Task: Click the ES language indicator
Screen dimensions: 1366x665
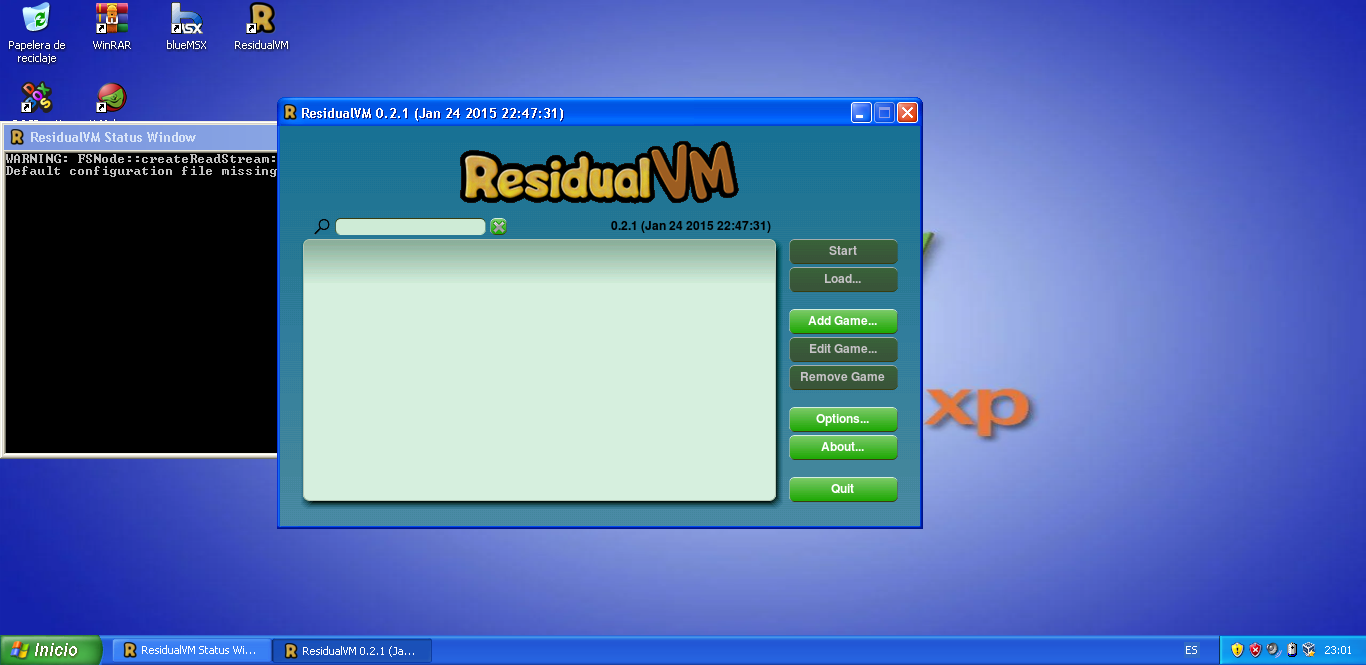Action: 1191,650
